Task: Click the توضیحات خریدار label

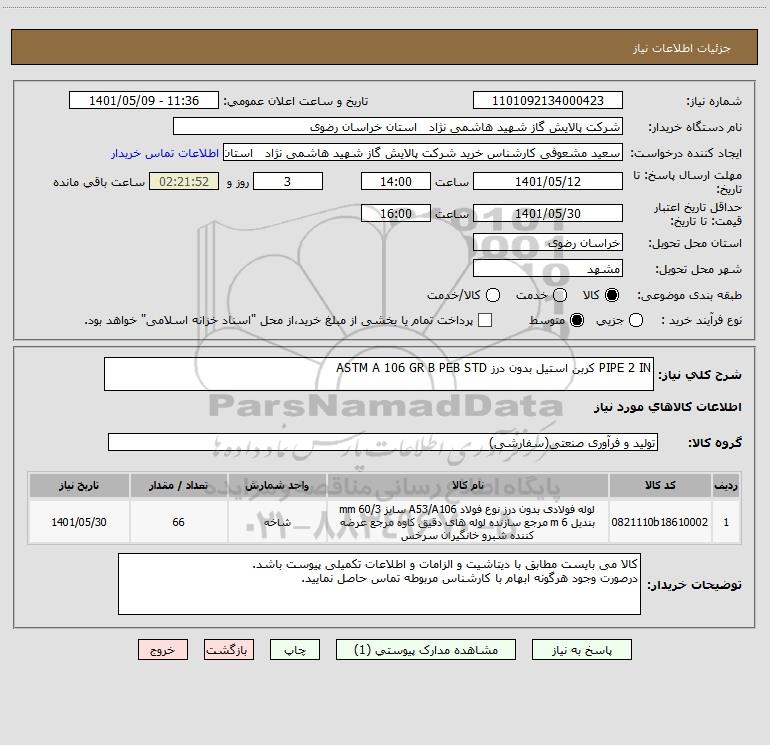Action: tap(694, 585)
